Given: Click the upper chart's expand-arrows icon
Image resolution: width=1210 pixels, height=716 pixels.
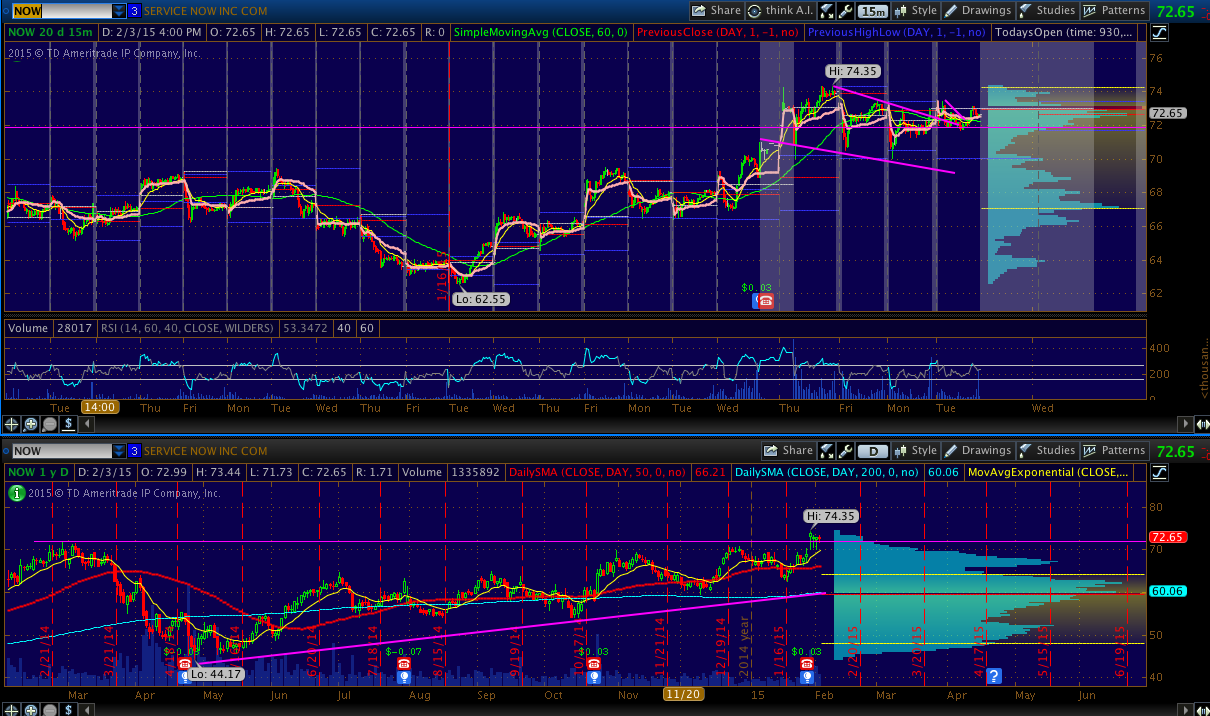Looking at the screenshot, I should [827, 11].
